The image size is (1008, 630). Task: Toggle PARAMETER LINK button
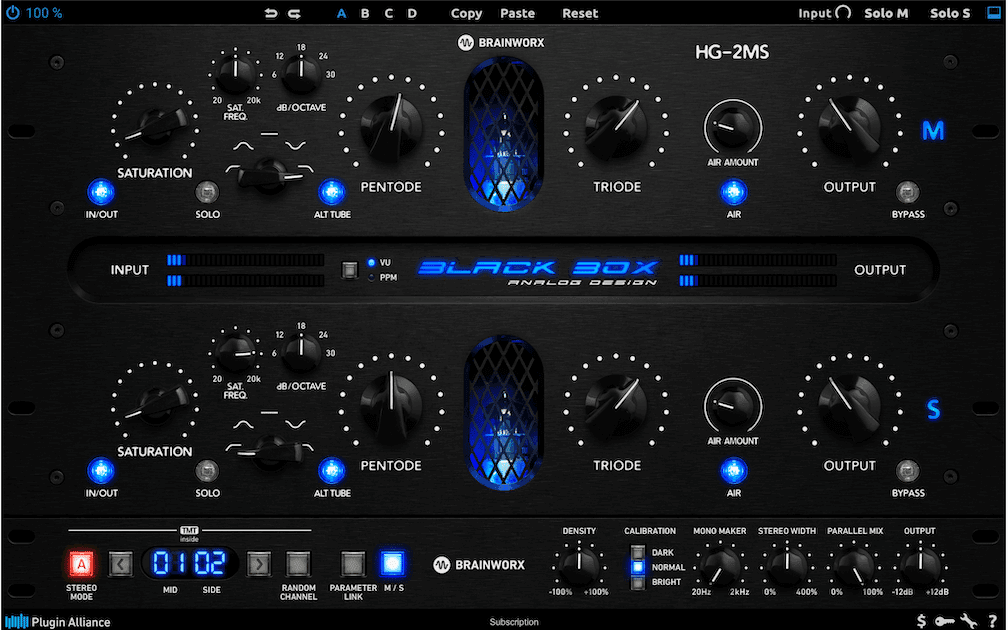coord(352,564)
